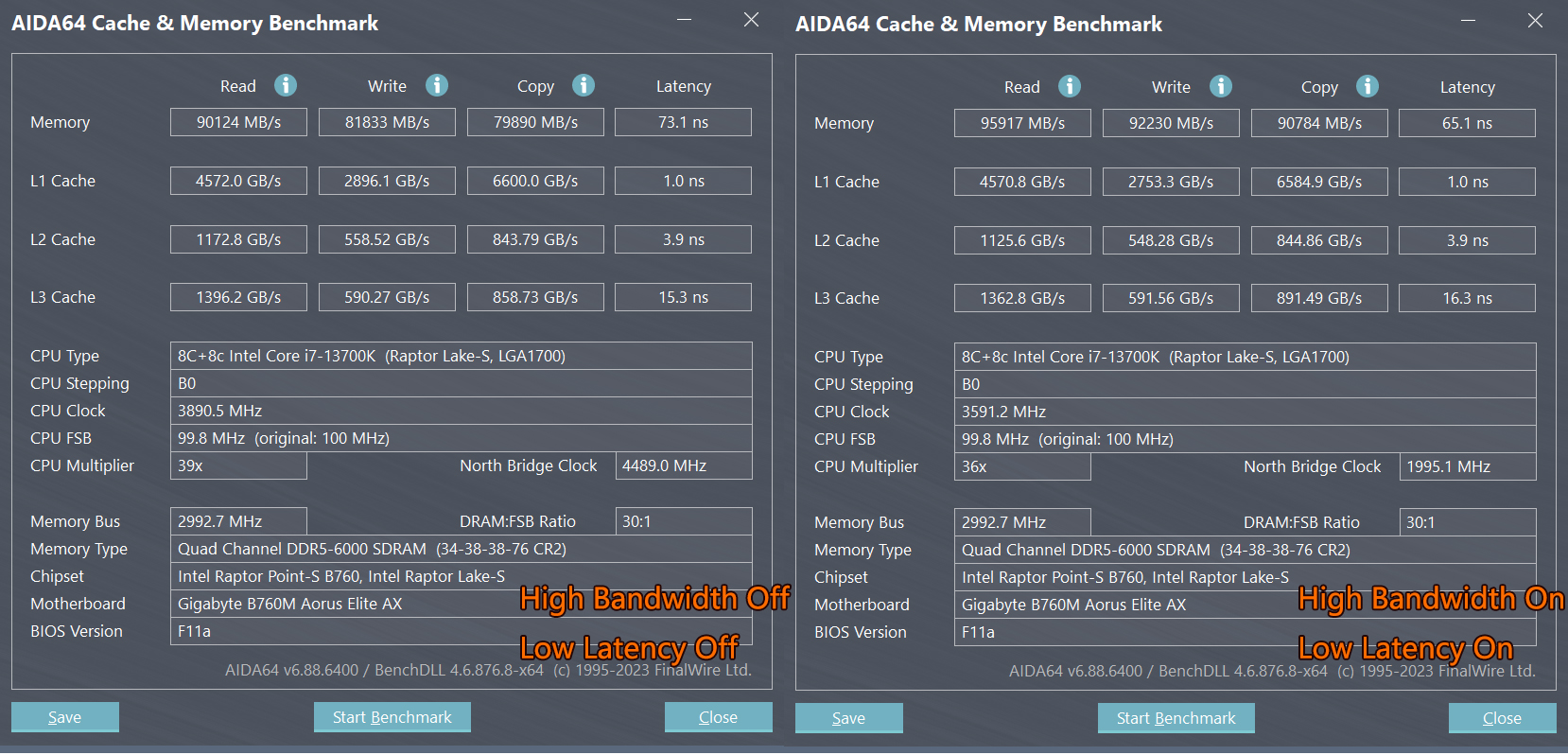The width and height of the screenshot is (1568, 755).
Task: Click Close button in the right window
Action: (x=1503, y=718)
